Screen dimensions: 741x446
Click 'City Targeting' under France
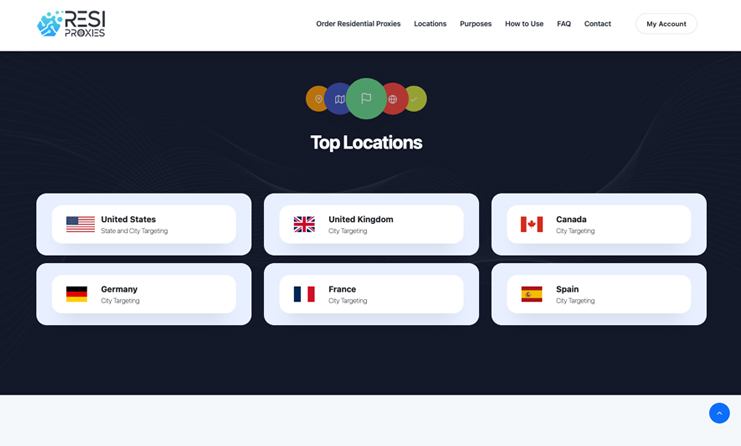click(x=347, y=301)
